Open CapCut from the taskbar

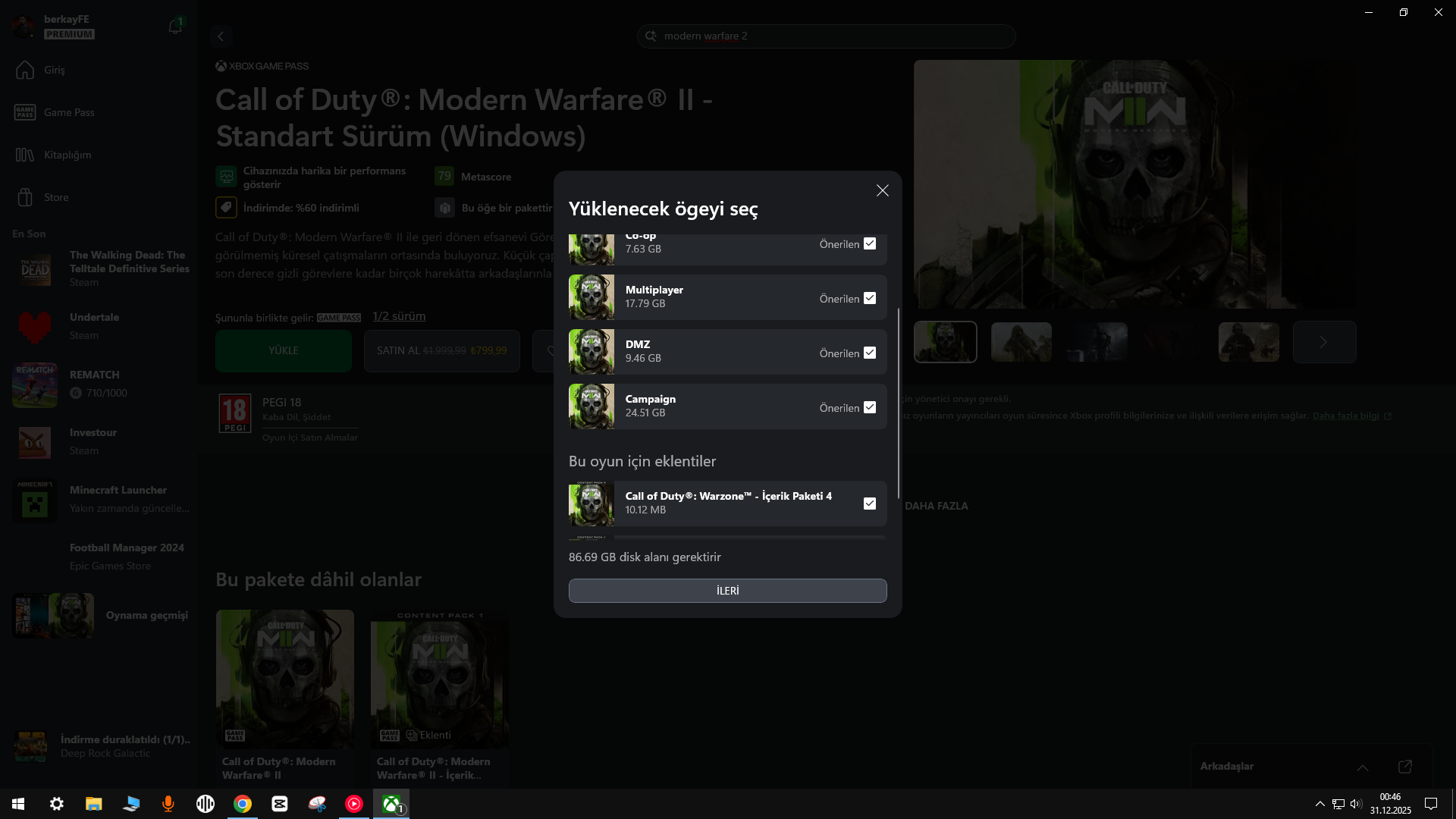click(280, 804)
